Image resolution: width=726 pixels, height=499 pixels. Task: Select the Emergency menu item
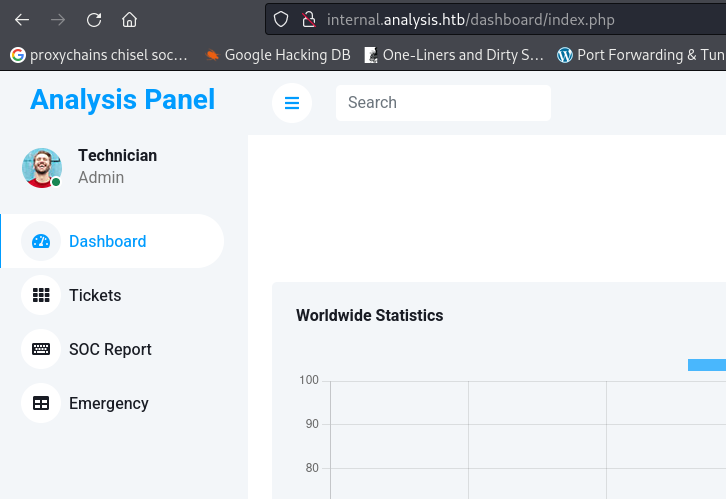coord(112,403)
